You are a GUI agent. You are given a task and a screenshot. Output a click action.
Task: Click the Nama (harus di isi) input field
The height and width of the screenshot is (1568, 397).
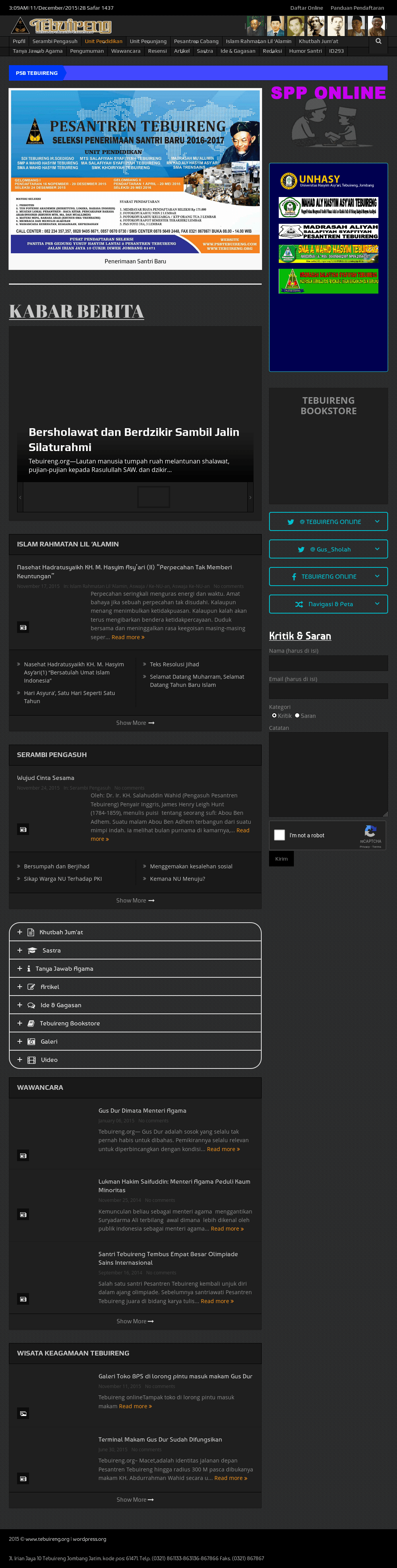(x=328, y=663)
